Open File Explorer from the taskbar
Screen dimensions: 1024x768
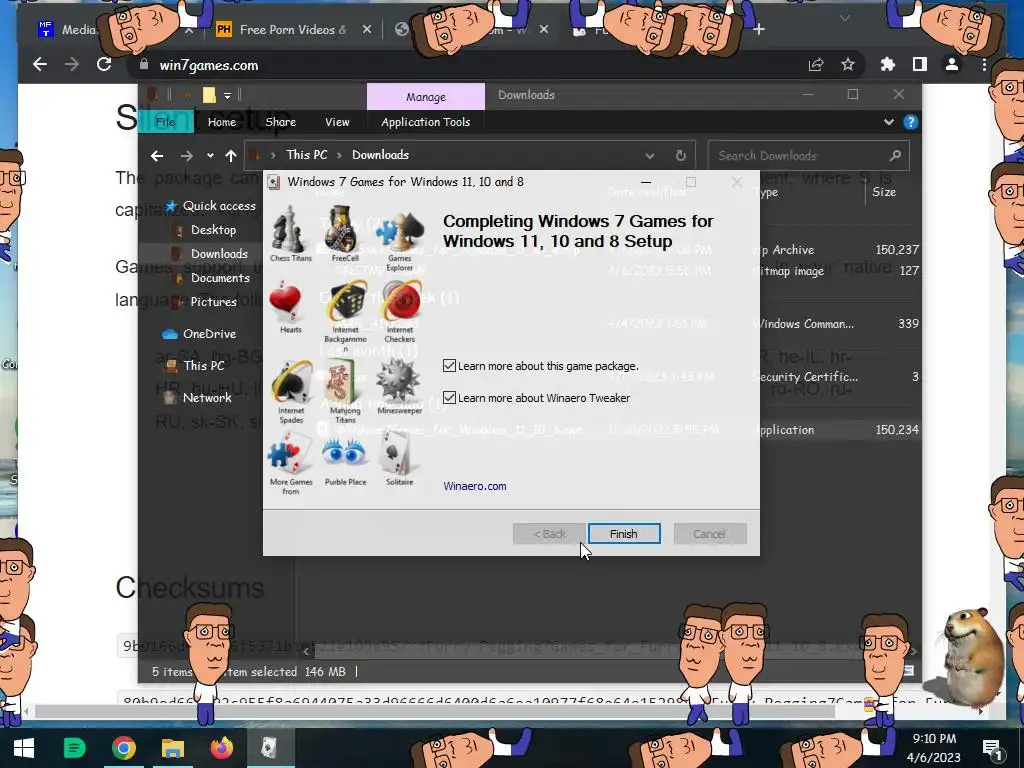[x=173, y=748]
